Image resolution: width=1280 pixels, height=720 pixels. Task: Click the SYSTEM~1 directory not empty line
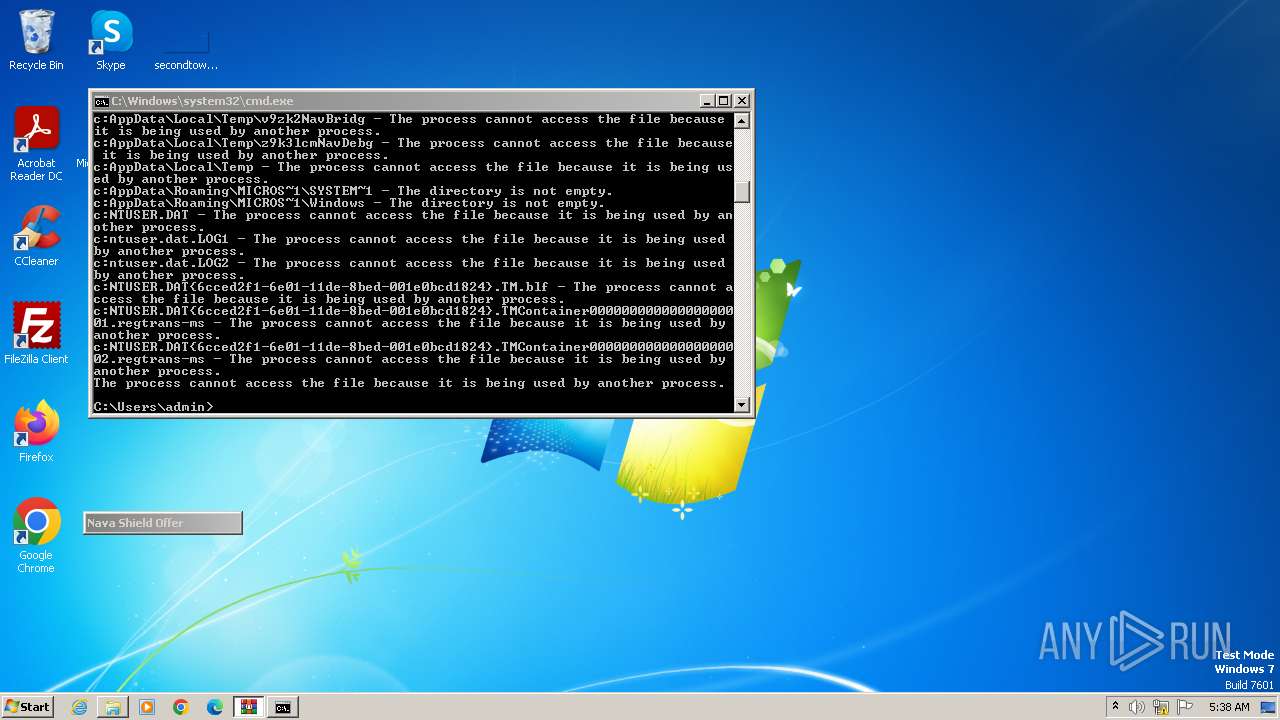[353, 191]
